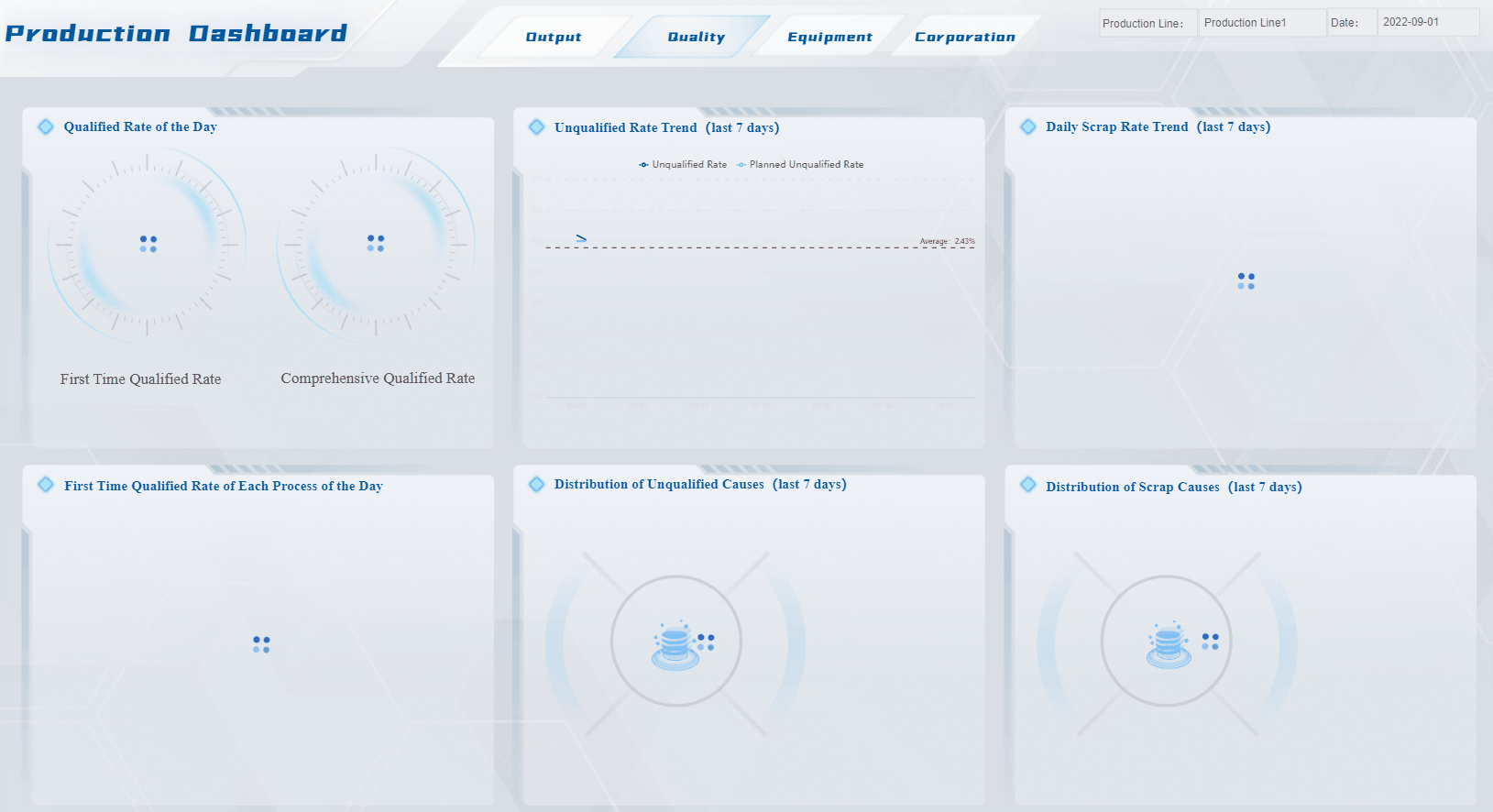Click the First Time Qualified Rate gauge
The width and height of the screenshot is (1493, 812).
click(147, 245)
